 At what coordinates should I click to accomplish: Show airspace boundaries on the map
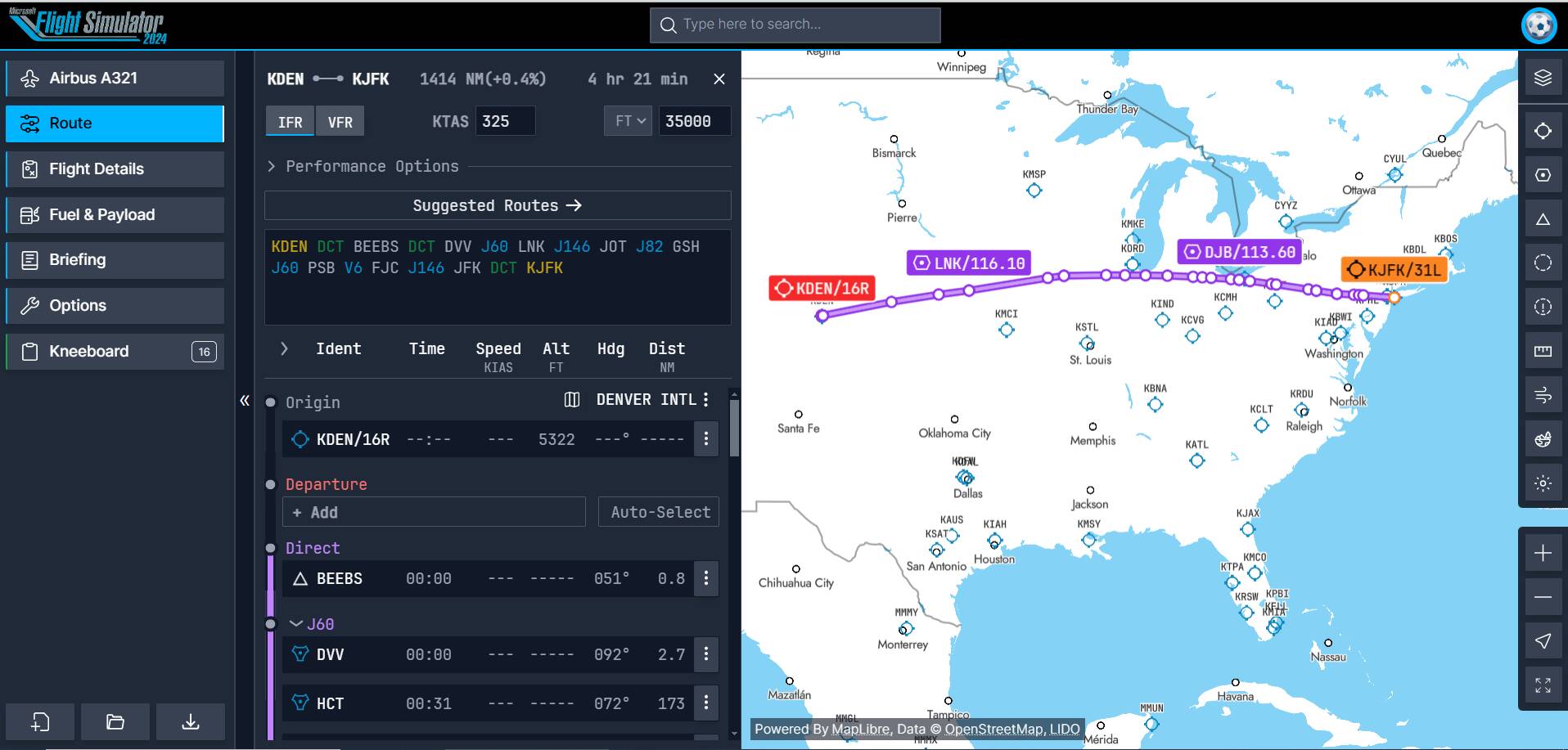(x=1543, y=263)
